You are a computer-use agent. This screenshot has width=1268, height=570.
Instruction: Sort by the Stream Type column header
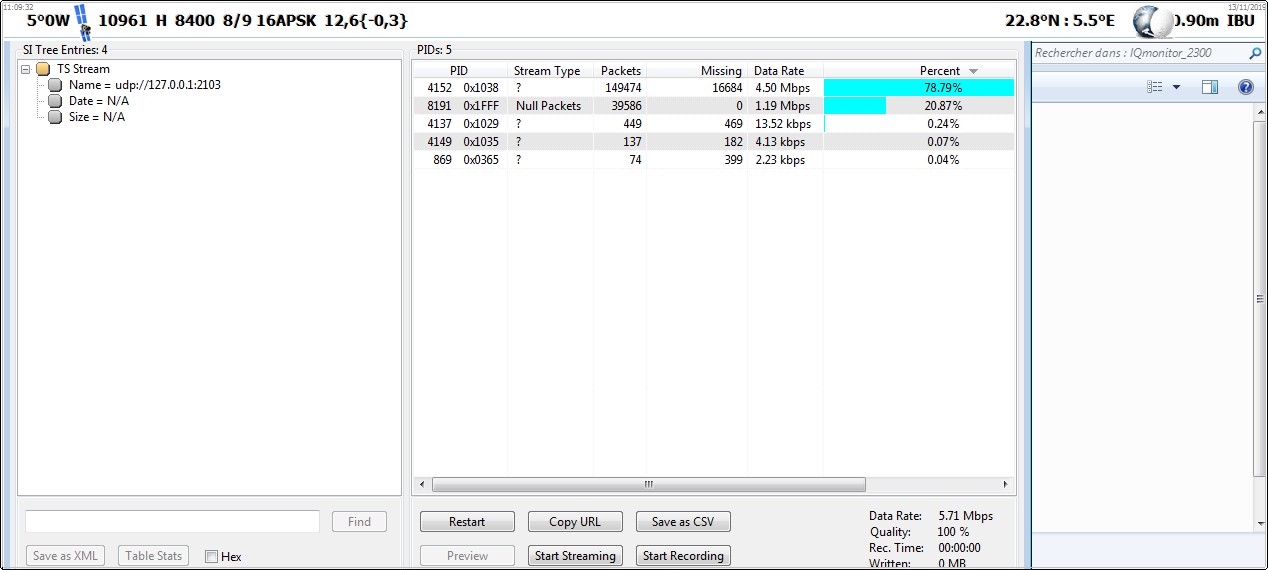tap(547, 71)
